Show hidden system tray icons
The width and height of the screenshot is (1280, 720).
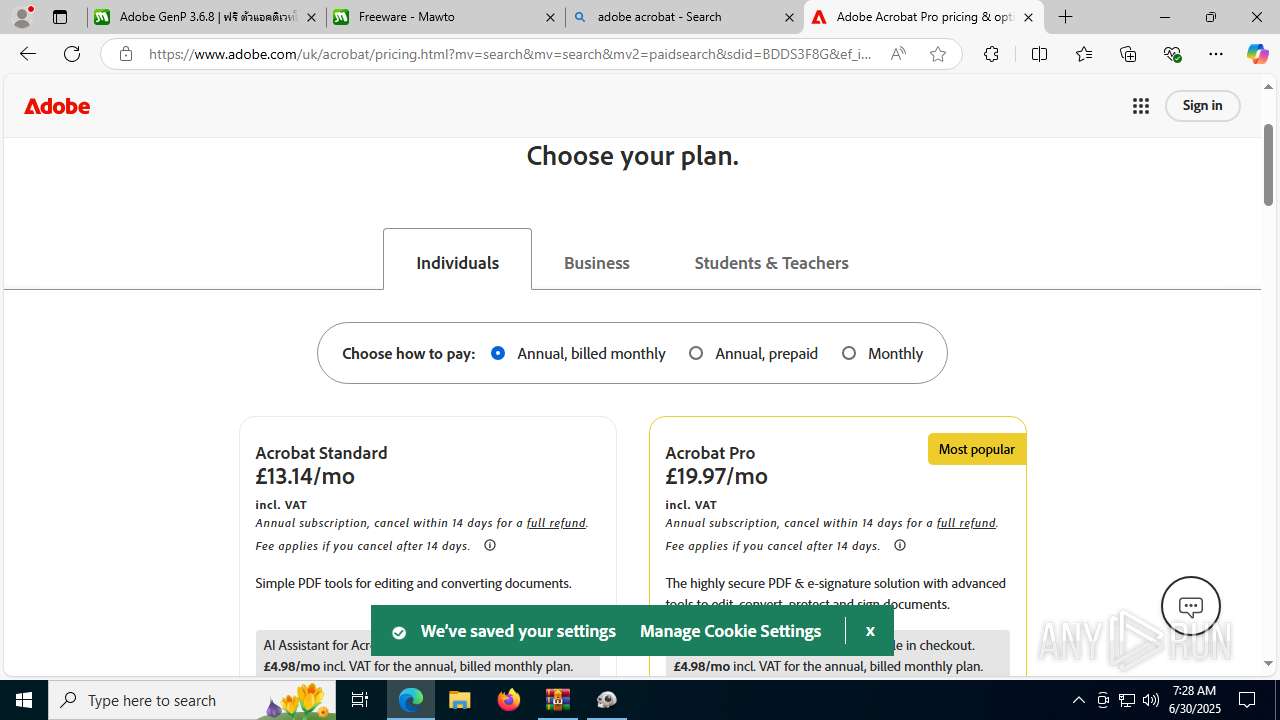1078,700
